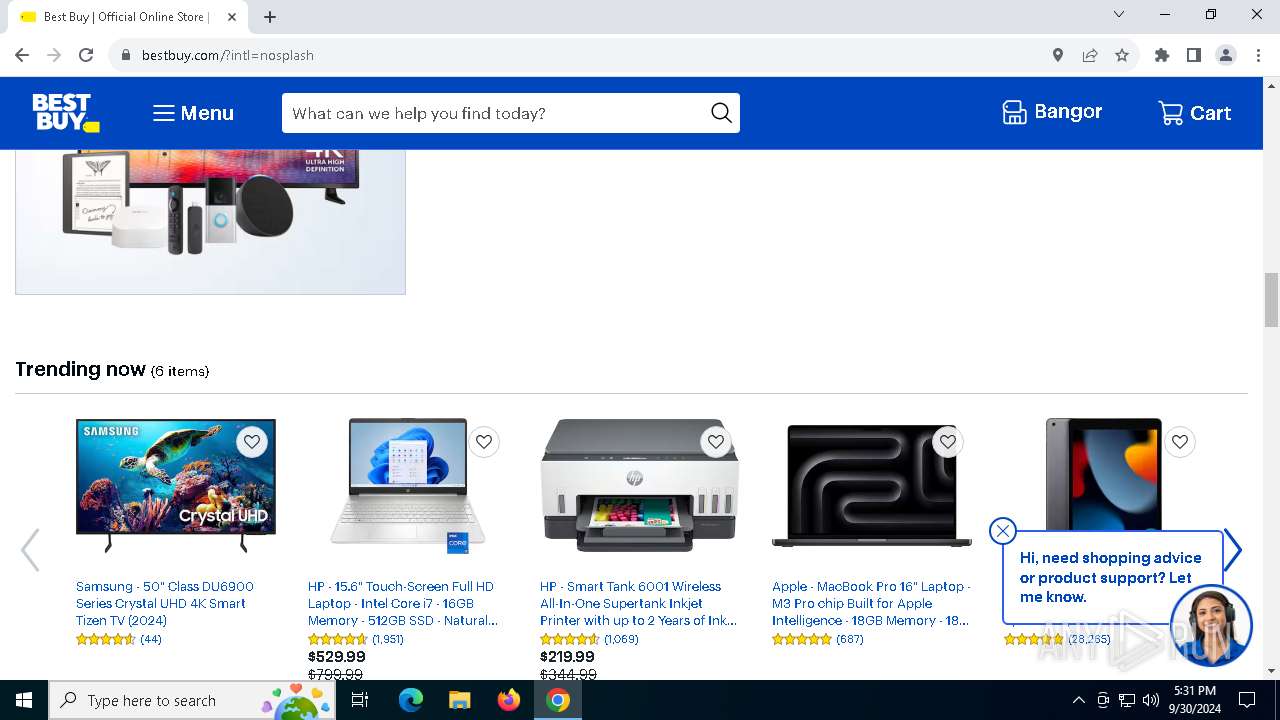The image size is (1280, 720).
Task: Open Chrome extensions puzzle icon
Action: pyautogui.click(x=1162, y=55)
